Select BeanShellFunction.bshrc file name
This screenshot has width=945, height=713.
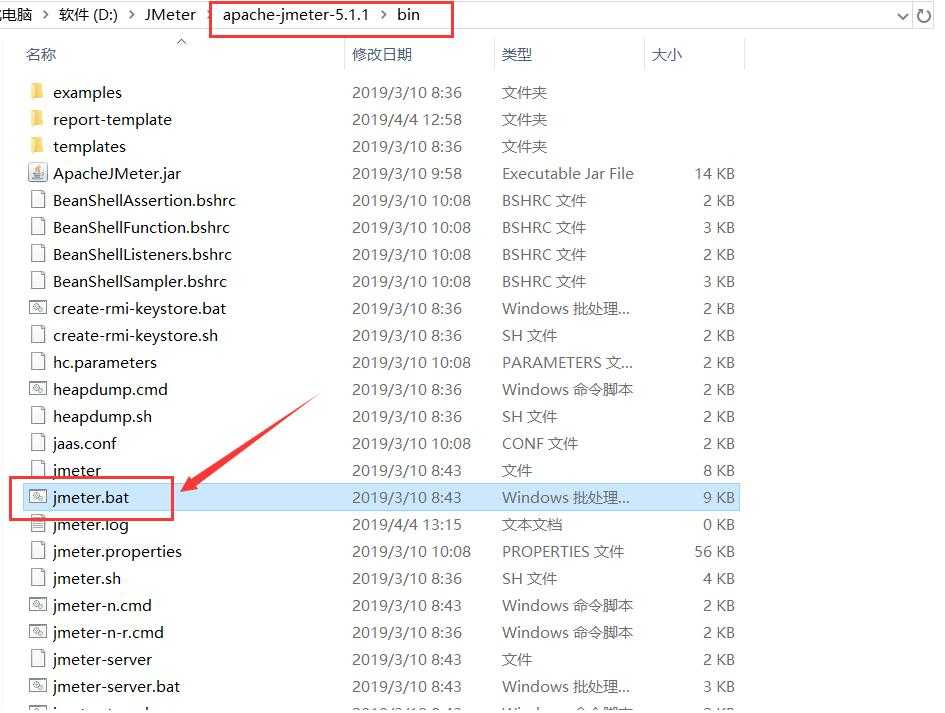[141, 227]
